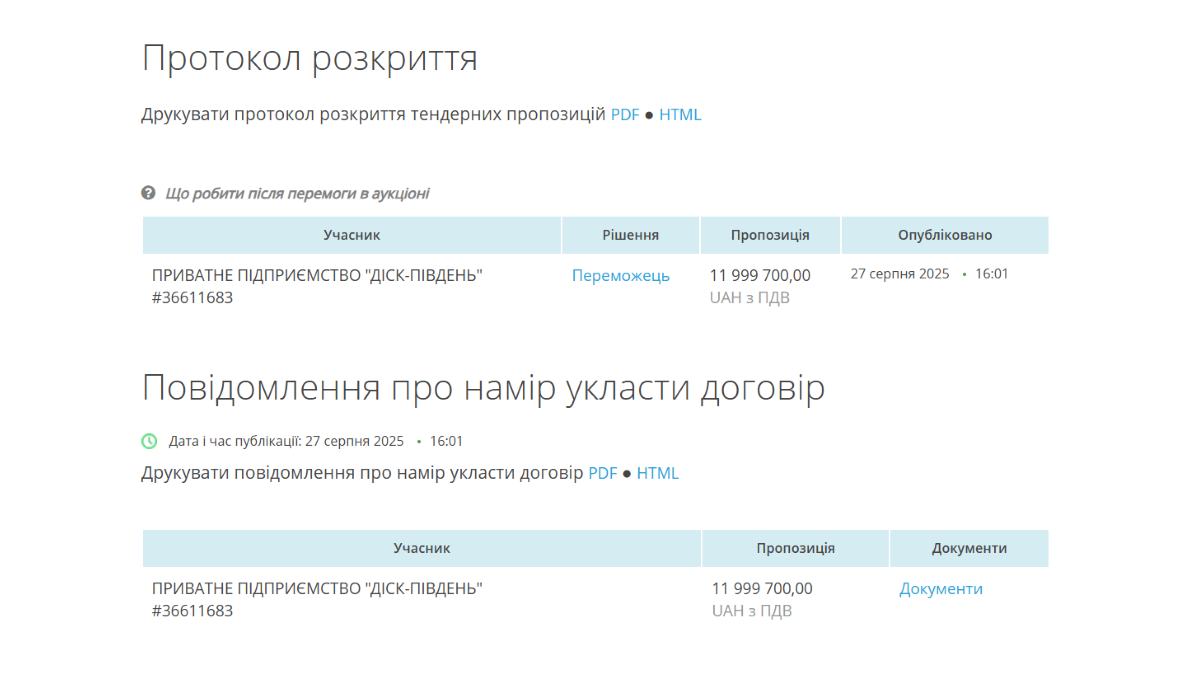This screenshot has height=675, width=1201.
Task: Open 'Що робити після перемоги в аукціоні' help
Action: pos(297,193)
